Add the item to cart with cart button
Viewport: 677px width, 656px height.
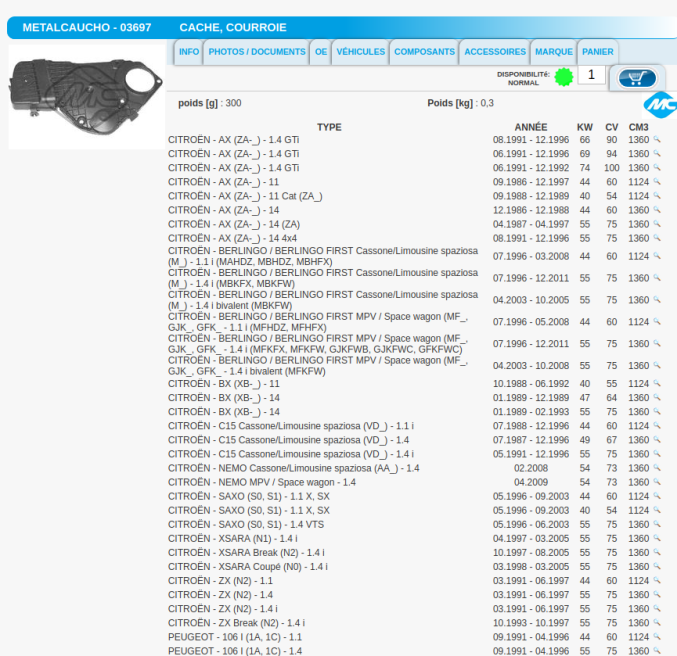click(x=637, y=78)
